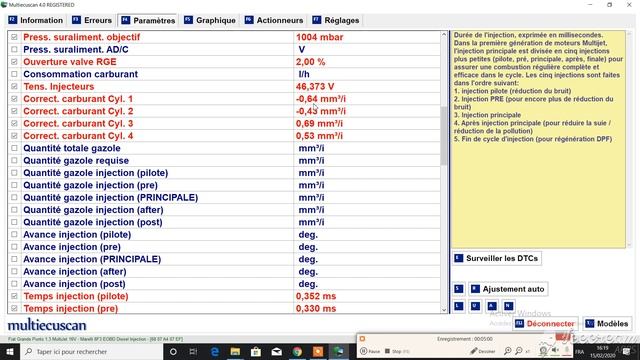Click the S shortcut icon button
640x360 pixels.
click(459, 289)
